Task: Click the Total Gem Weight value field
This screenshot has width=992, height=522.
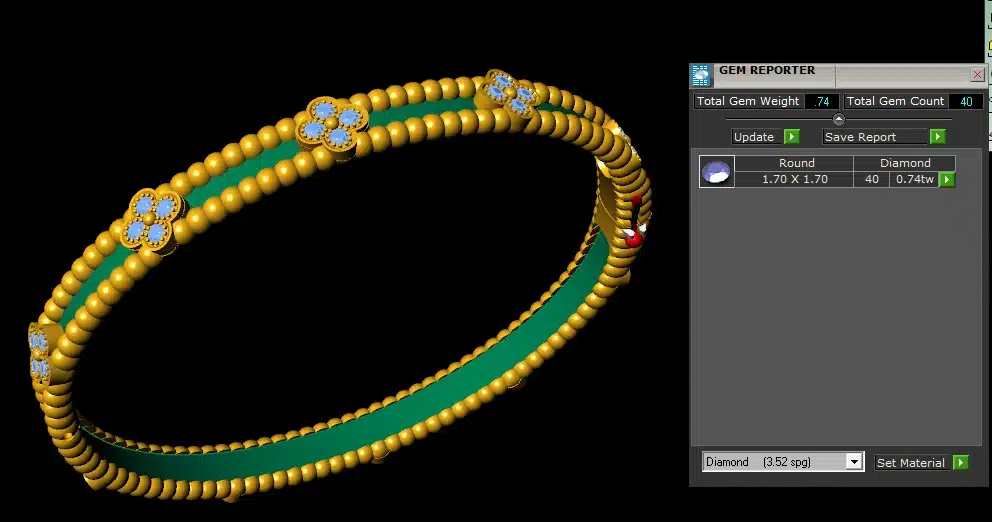Action: (822, 102)
